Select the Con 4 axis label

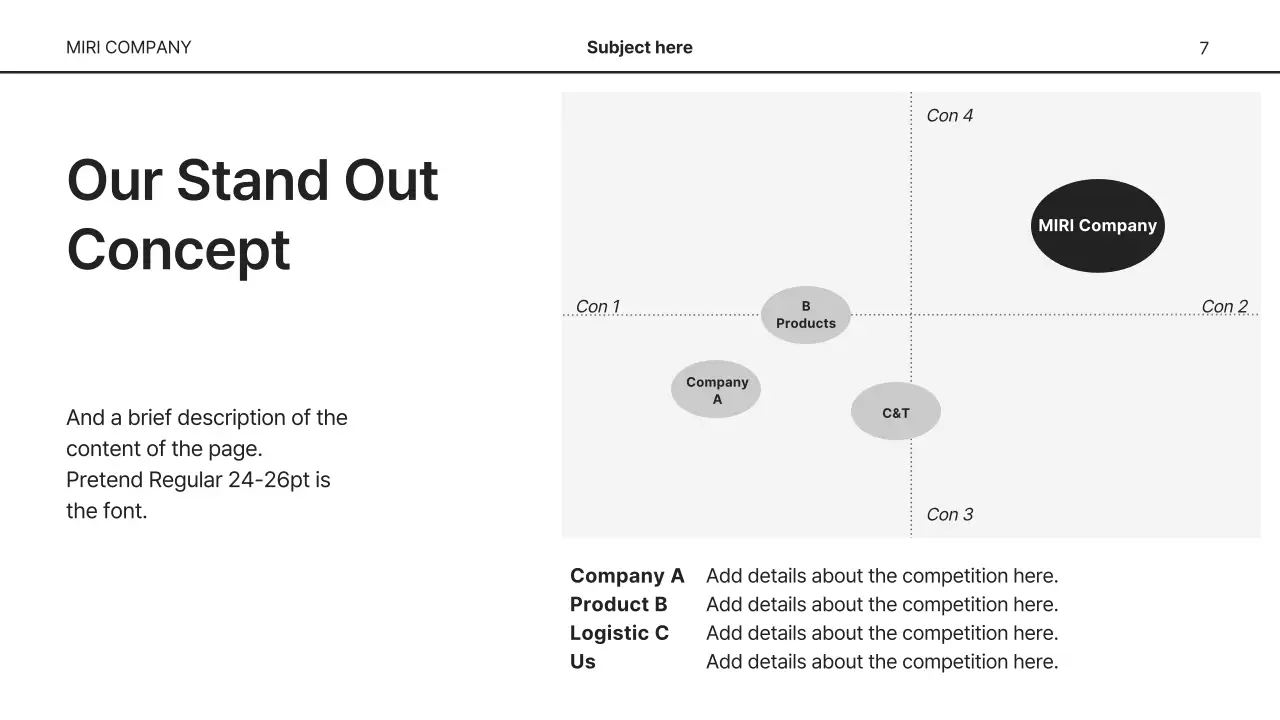tap(949, 116)
